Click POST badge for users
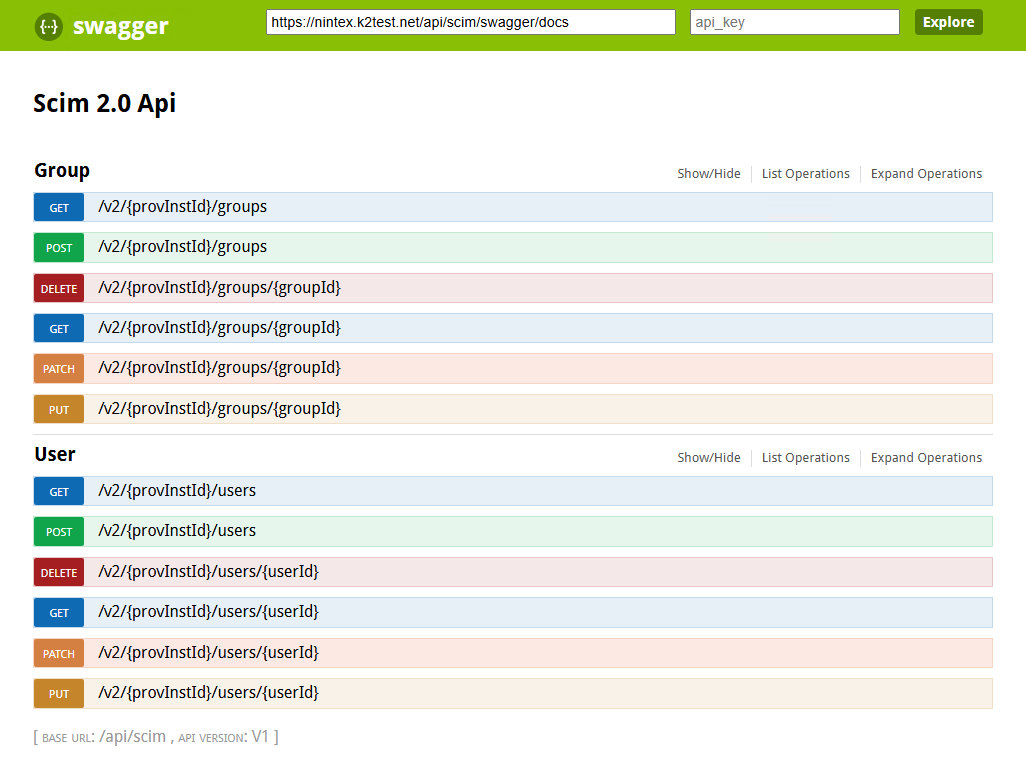Image resolution: width=1026 pixels, height=763 pixels. click(x=59, y=532)
